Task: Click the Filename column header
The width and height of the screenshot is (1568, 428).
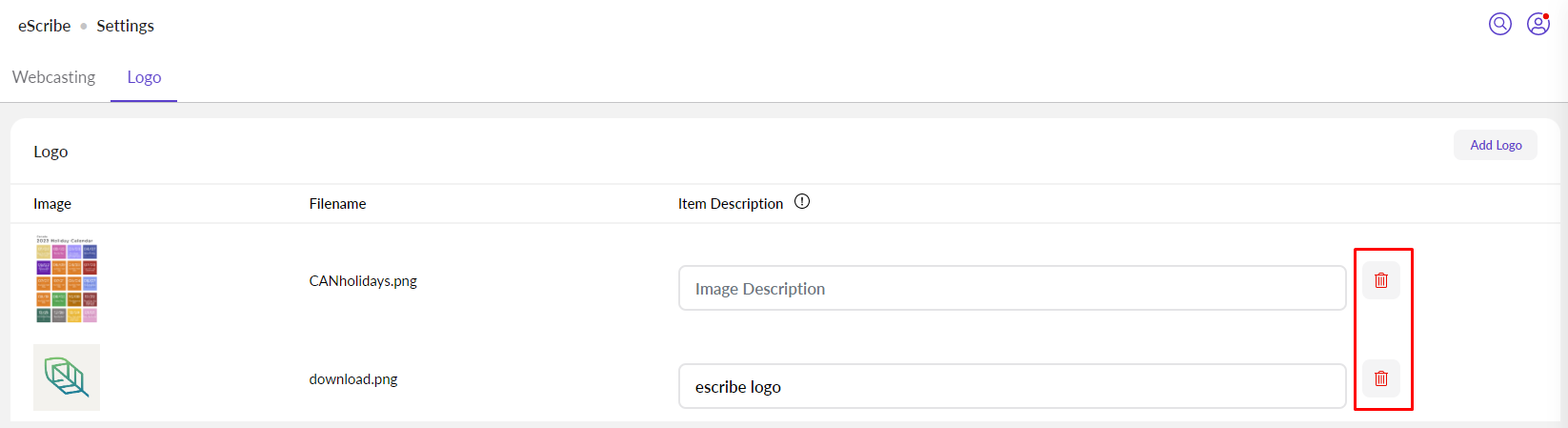Action: pos(337,204)
